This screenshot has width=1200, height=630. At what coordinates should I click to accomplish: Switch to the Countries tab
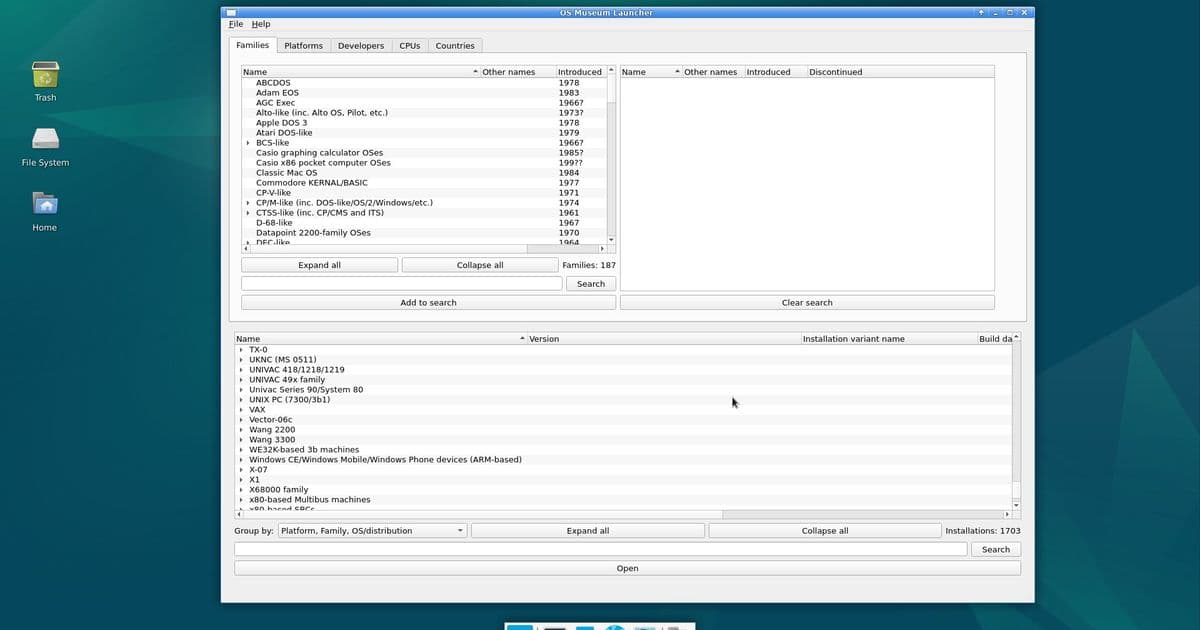point(455,46)
